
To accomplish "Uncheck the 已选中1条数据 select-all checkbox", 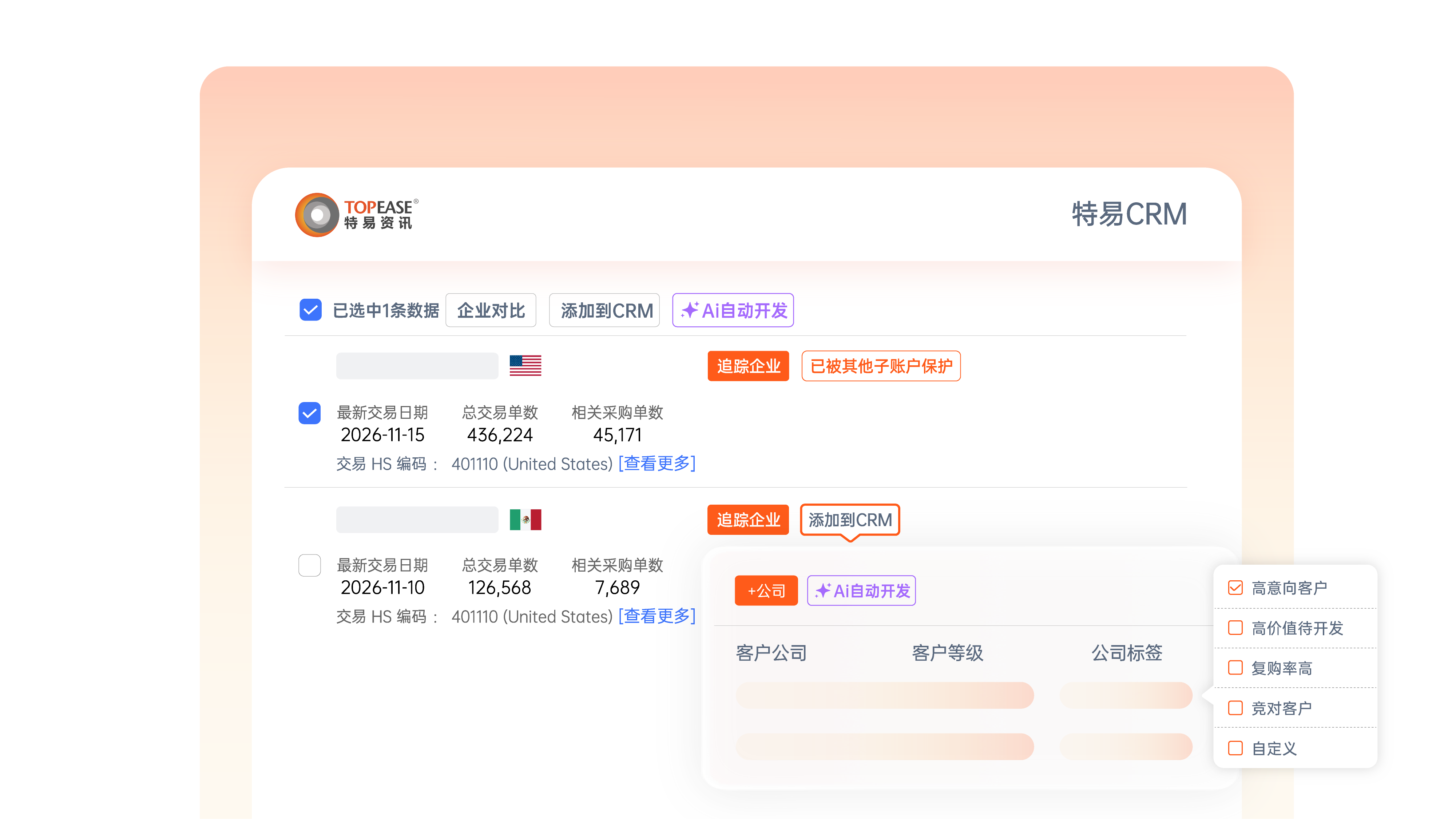I will (x=310, y=310).
